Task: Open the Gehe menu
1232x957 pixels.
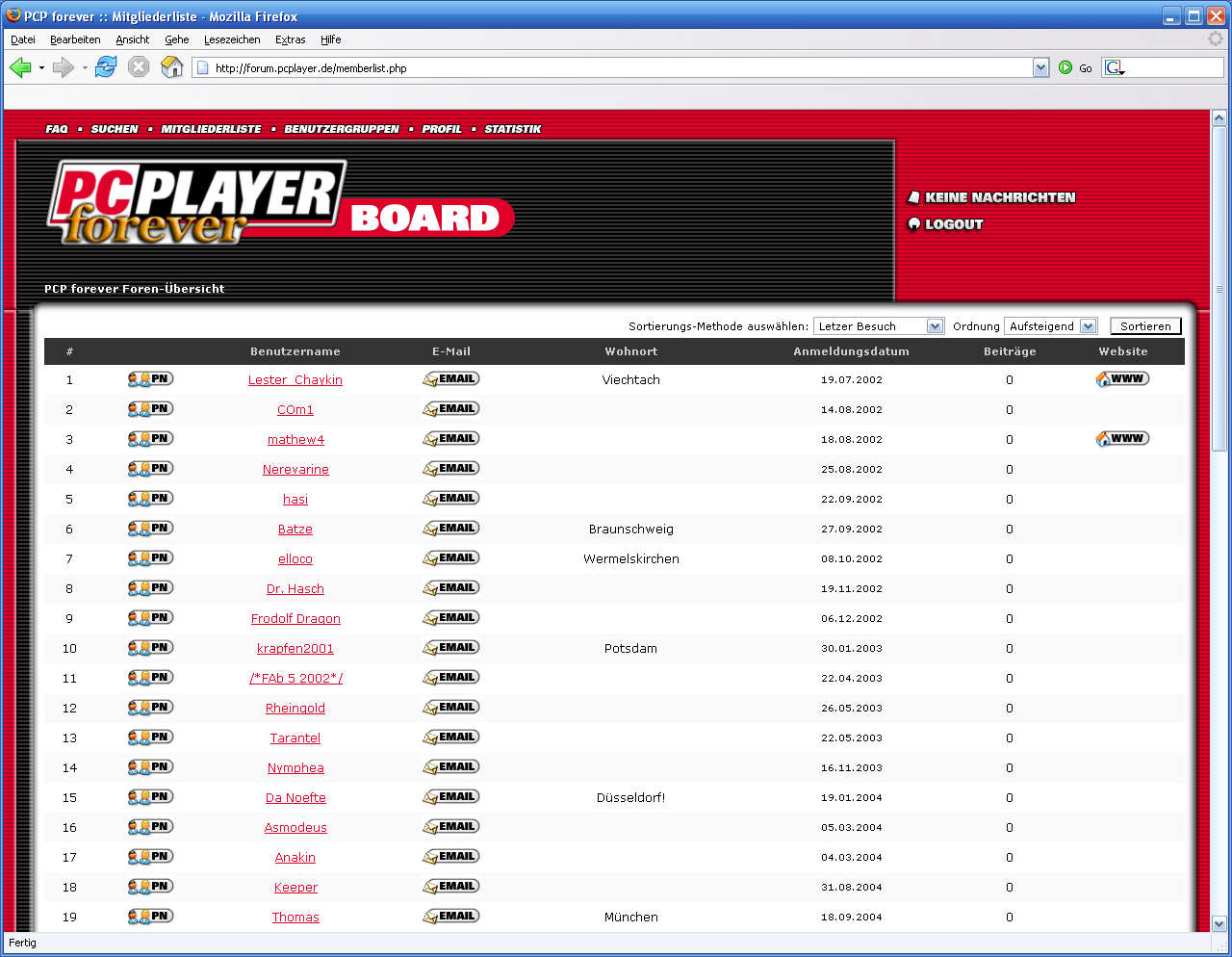Action: (177, 39)
